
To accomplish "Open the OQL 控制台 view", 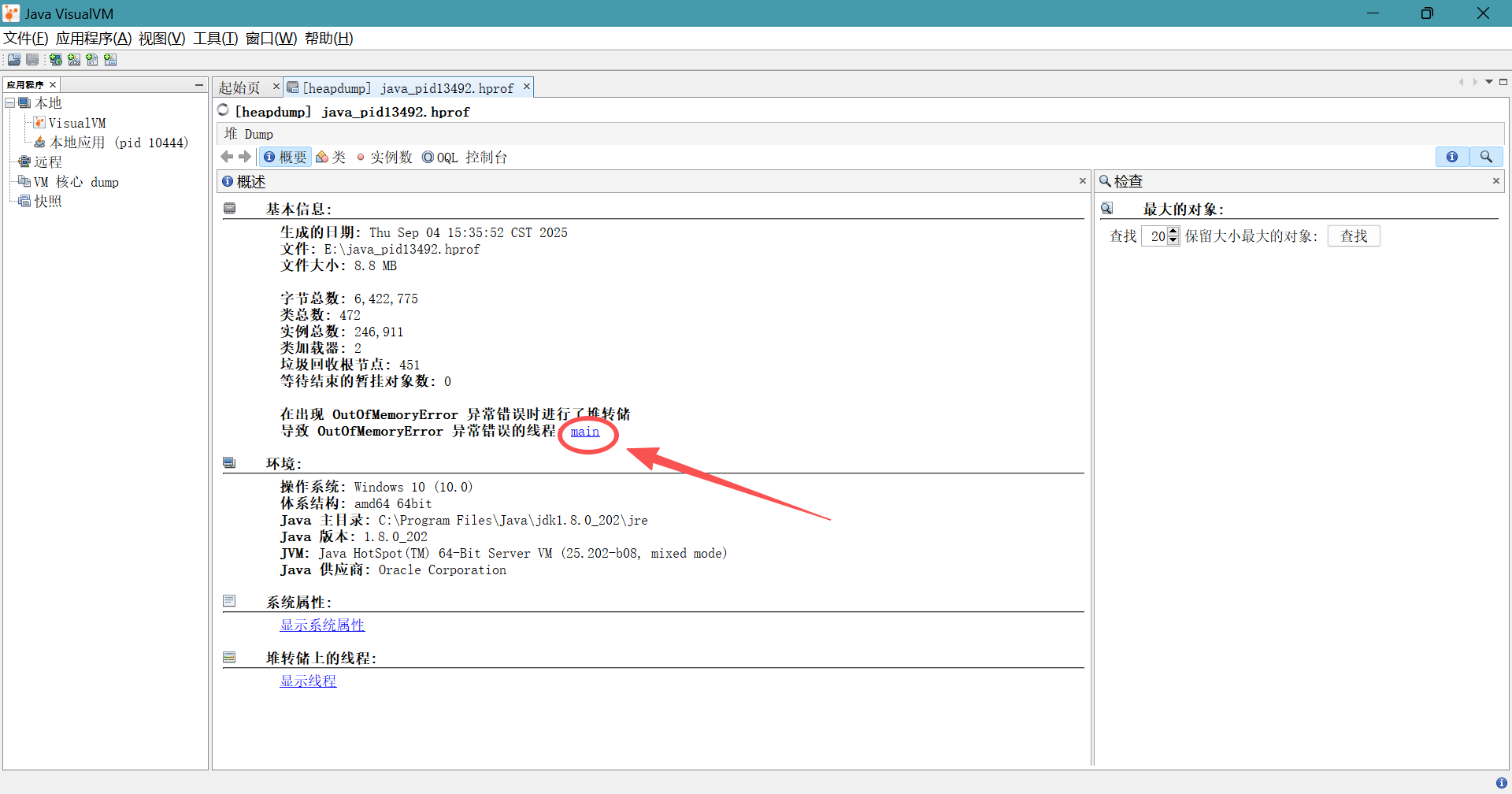I will point(465,157).
